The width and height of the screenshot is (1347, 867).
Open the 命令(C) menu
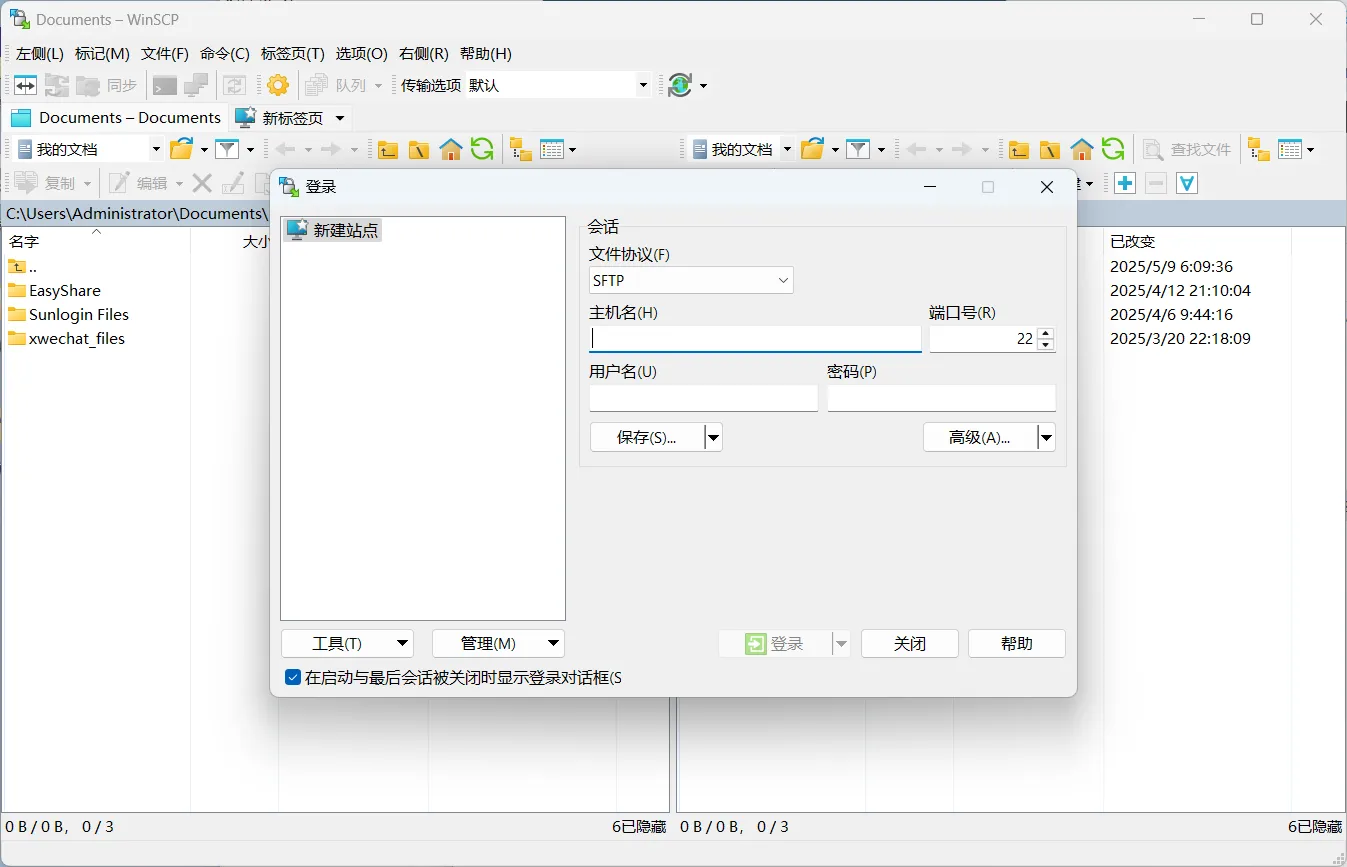pyautogui.click(x=225, y=54)
